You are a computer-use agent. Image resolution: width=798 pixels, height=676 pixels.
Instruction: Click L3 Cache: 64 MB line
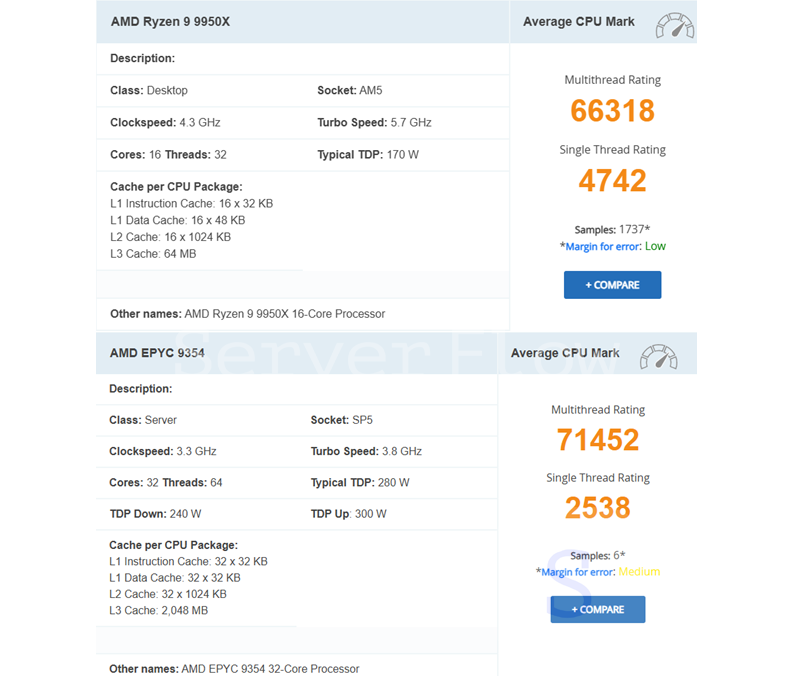point(153,254)
